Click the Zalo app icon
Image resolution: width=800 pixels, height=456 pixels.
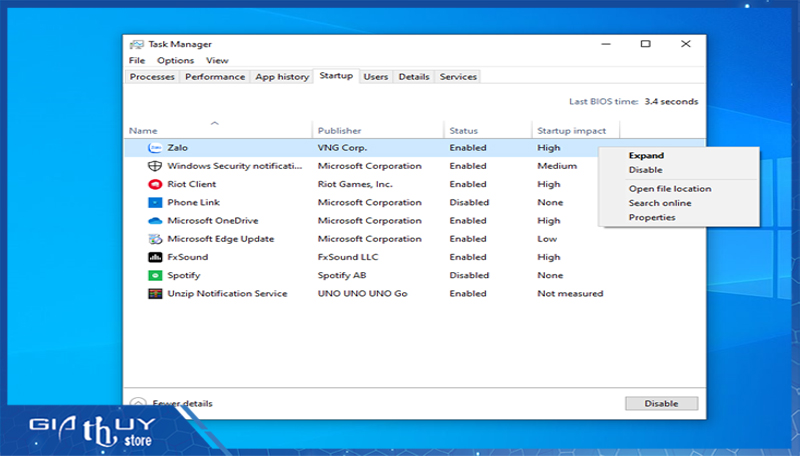(155, 148)
